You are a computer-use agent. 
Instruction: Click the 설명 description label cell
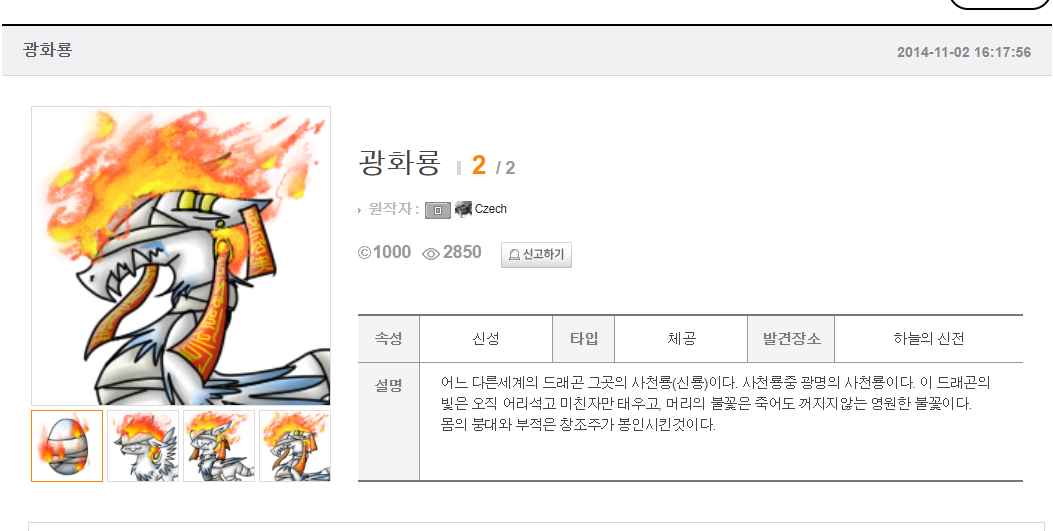pyautogui.click(x=389, y=422)
